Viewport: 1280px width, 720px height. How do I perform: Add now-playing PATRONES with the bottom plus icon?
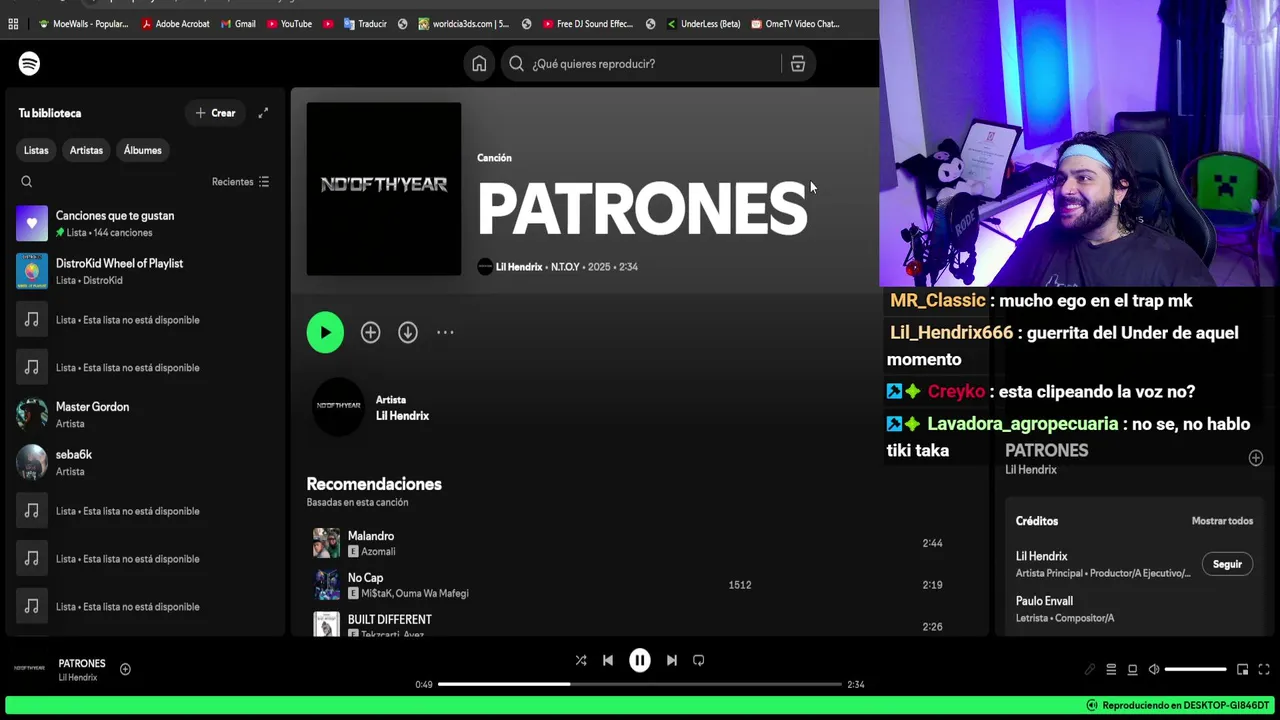tap(125, 669)
